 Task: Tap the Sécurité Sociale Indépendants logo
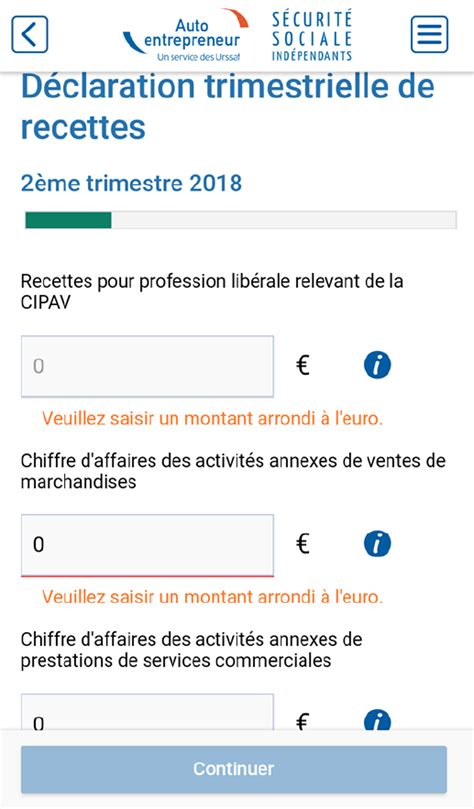click(x=312, y=36)
